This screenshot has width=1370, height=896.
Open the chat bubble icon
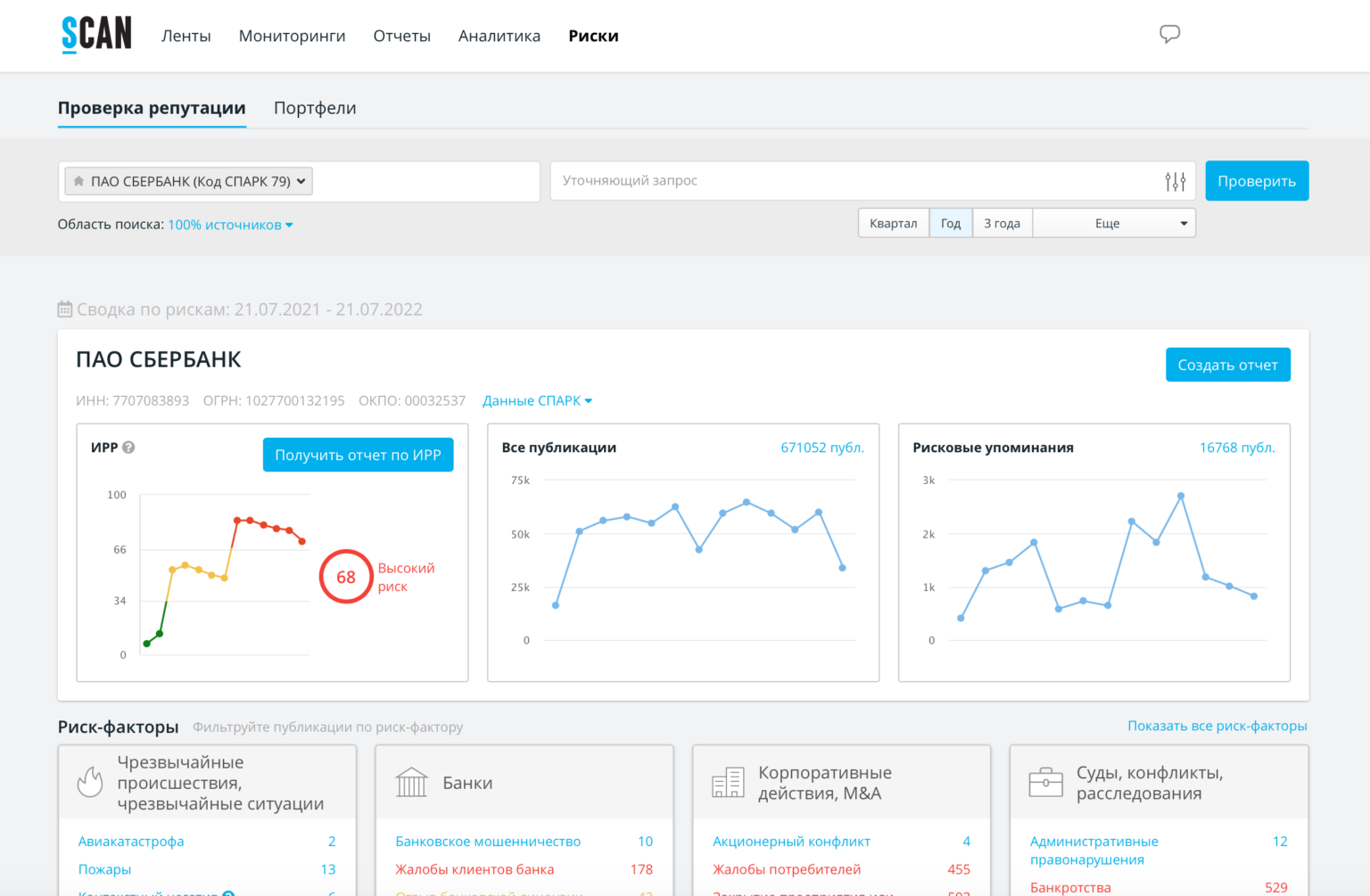pyautogui.click(x=1169, y=35)
